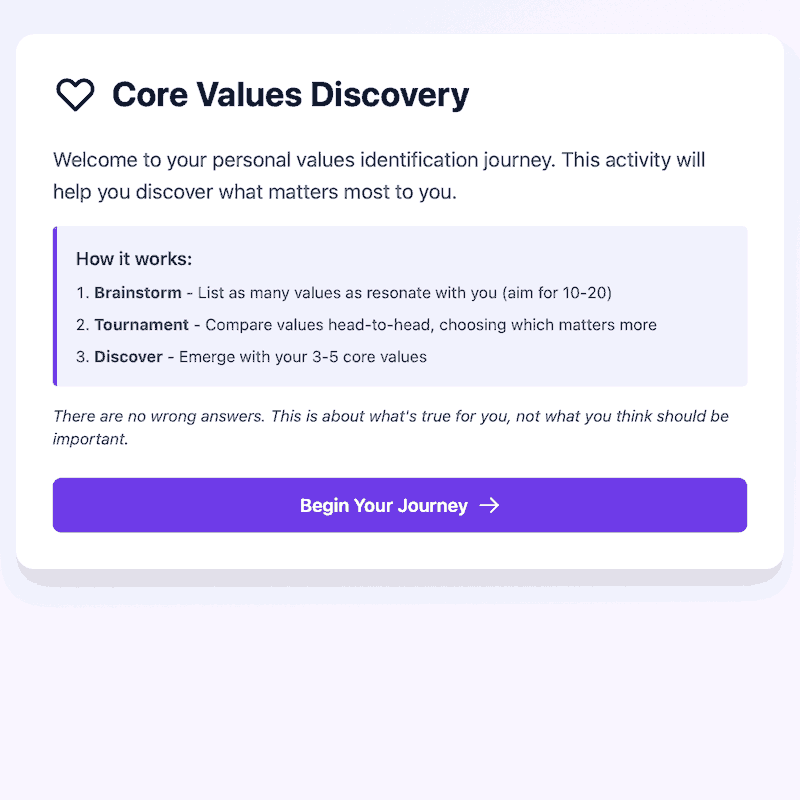This screenshot has height=800, width=800.
Task: Click the number 2 list marker
Action: tap(82, 325)
